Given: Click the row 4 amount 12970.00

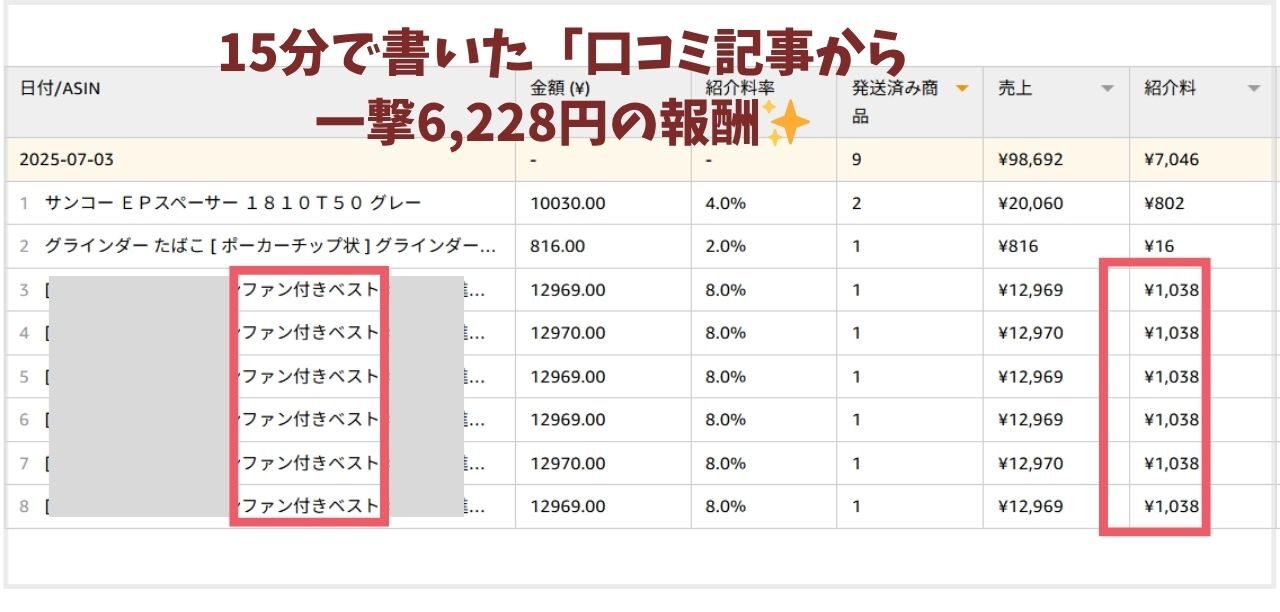Looking at the screenshot, I should (568, 333).
